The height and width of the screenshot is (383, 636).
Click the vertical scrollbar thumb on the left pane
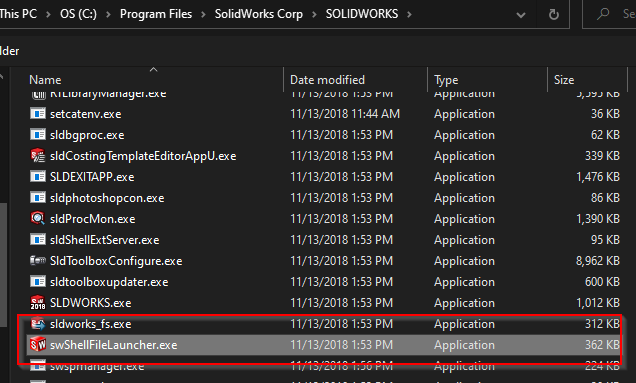coord(3,265)
